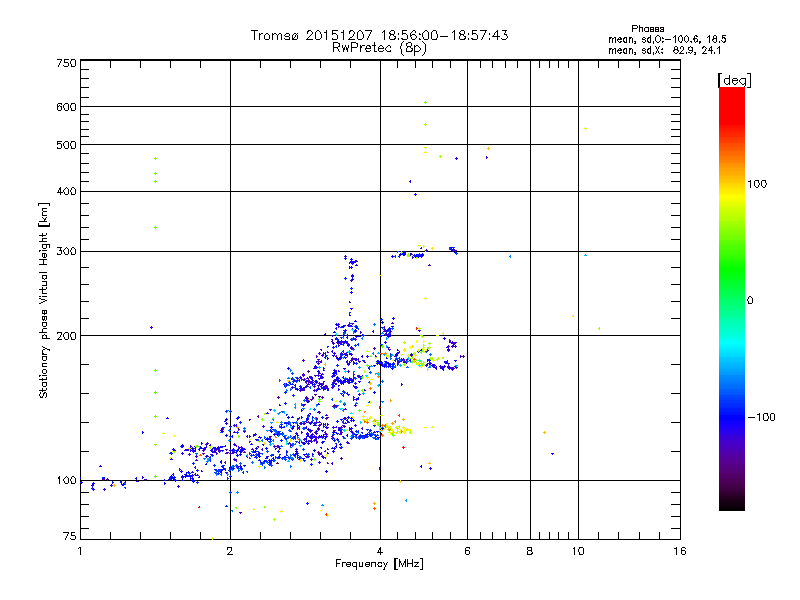Viewport: 800px width, 600px height.
Task: Click the y-axis tick label '400'
Action: [x=66, y=192]
